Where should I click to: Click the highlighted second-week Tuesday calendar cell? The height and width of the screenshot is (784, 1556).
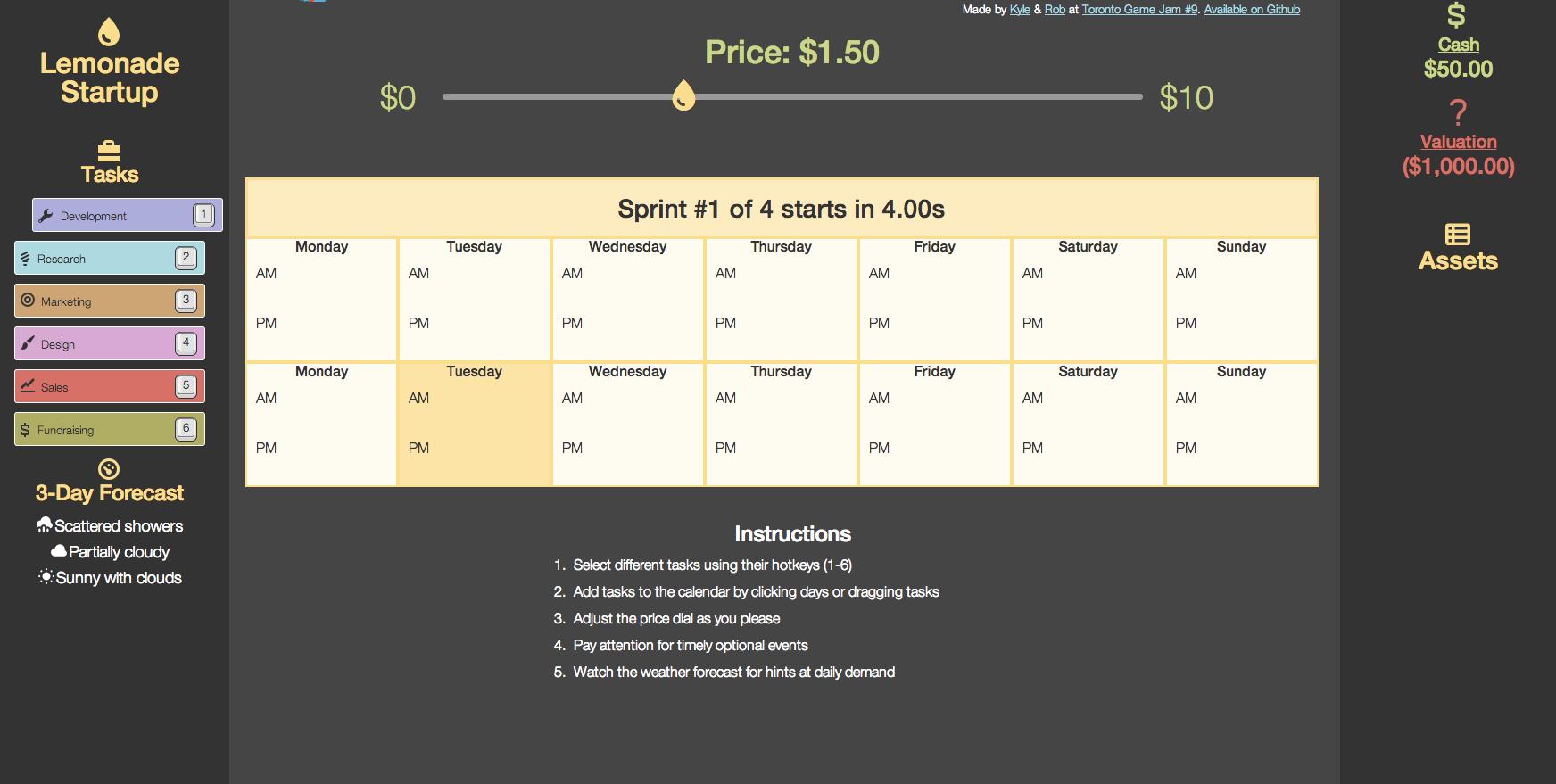tap(474, 424)
